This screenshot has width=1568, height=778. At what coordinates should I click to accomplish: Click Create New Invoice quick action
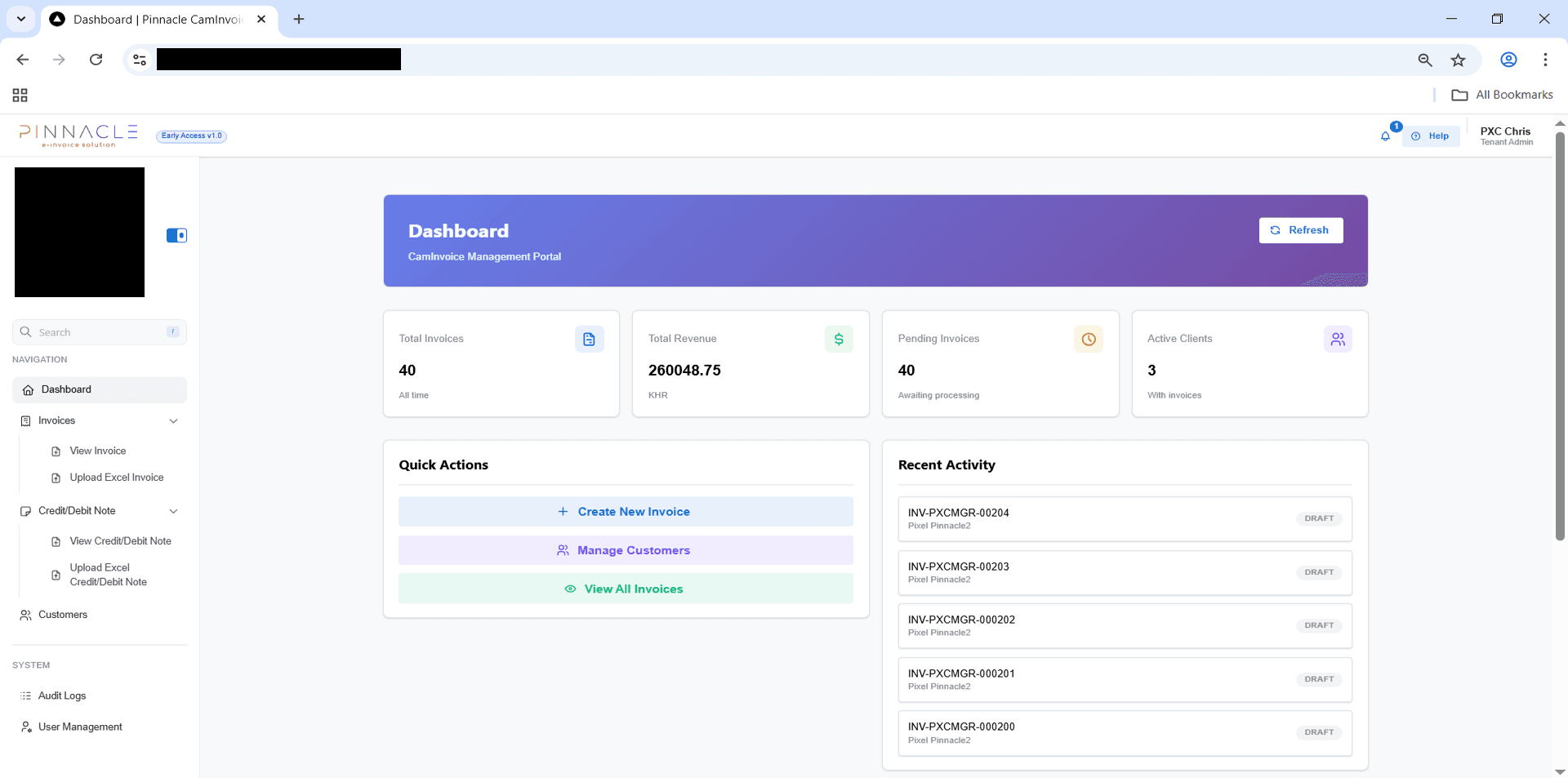tap(625, 512)
